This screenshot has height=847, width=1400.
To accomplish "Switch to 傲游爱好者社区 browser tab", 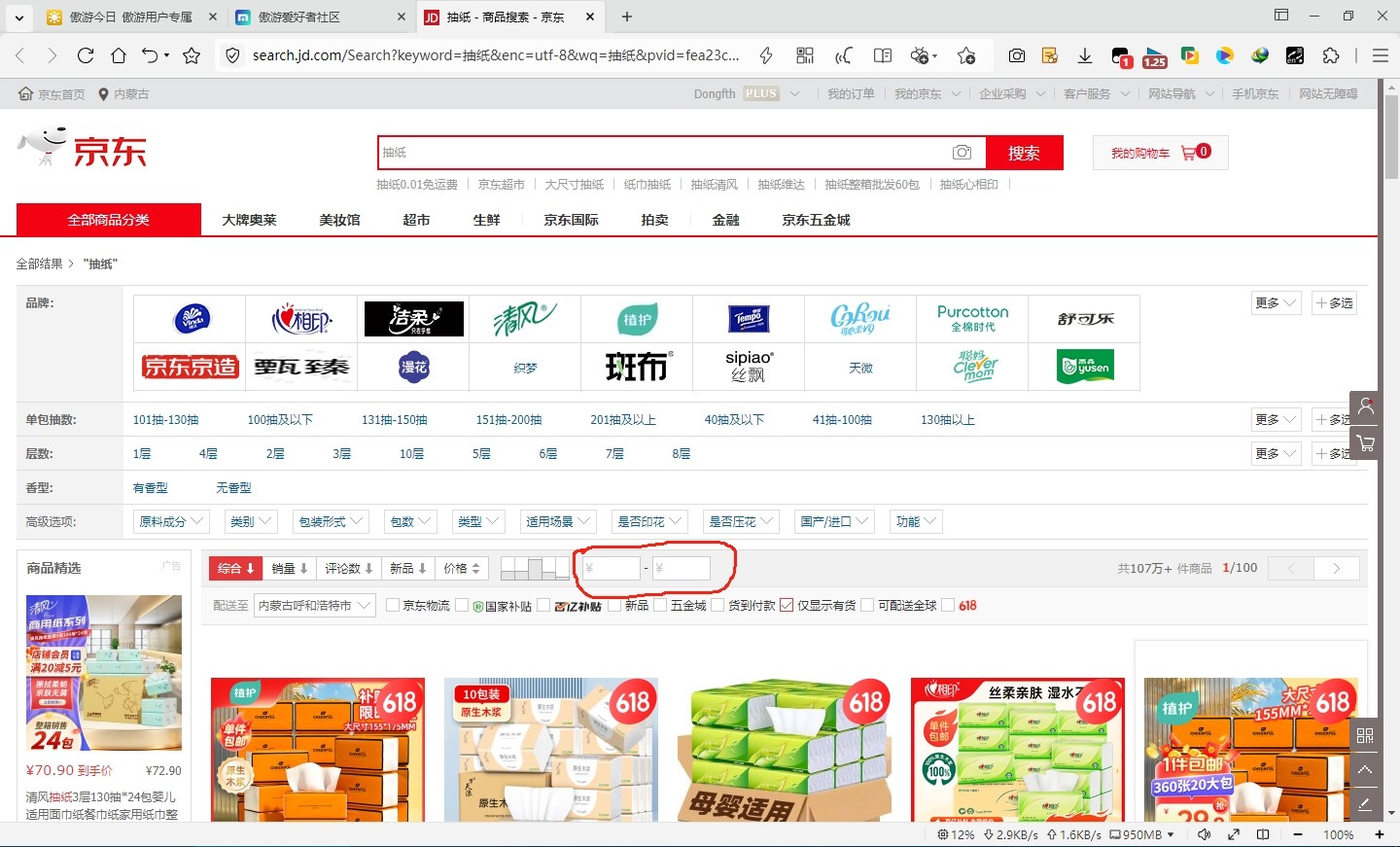I will [x=321, y=17].
